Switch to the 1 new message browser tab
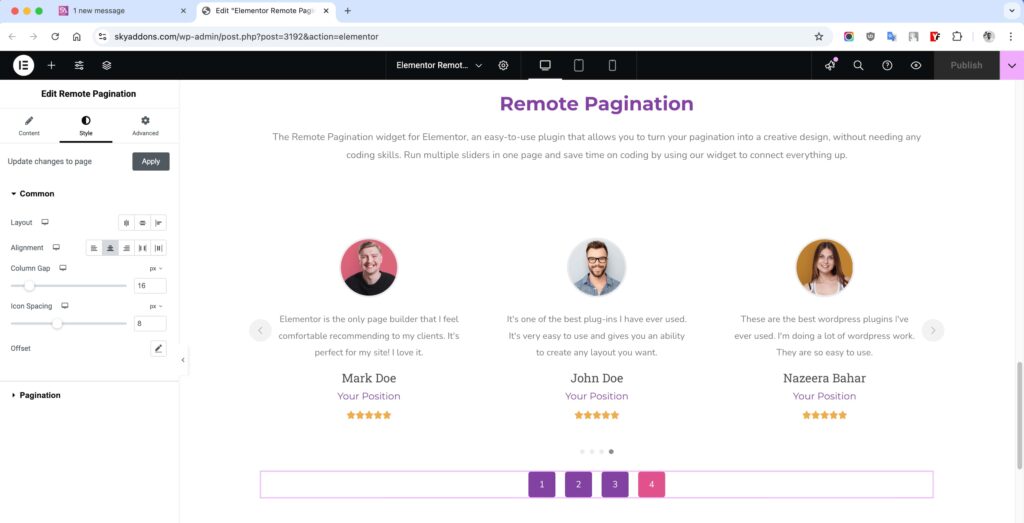This screenshot has width=1024, height=523. tap(122, 10)
